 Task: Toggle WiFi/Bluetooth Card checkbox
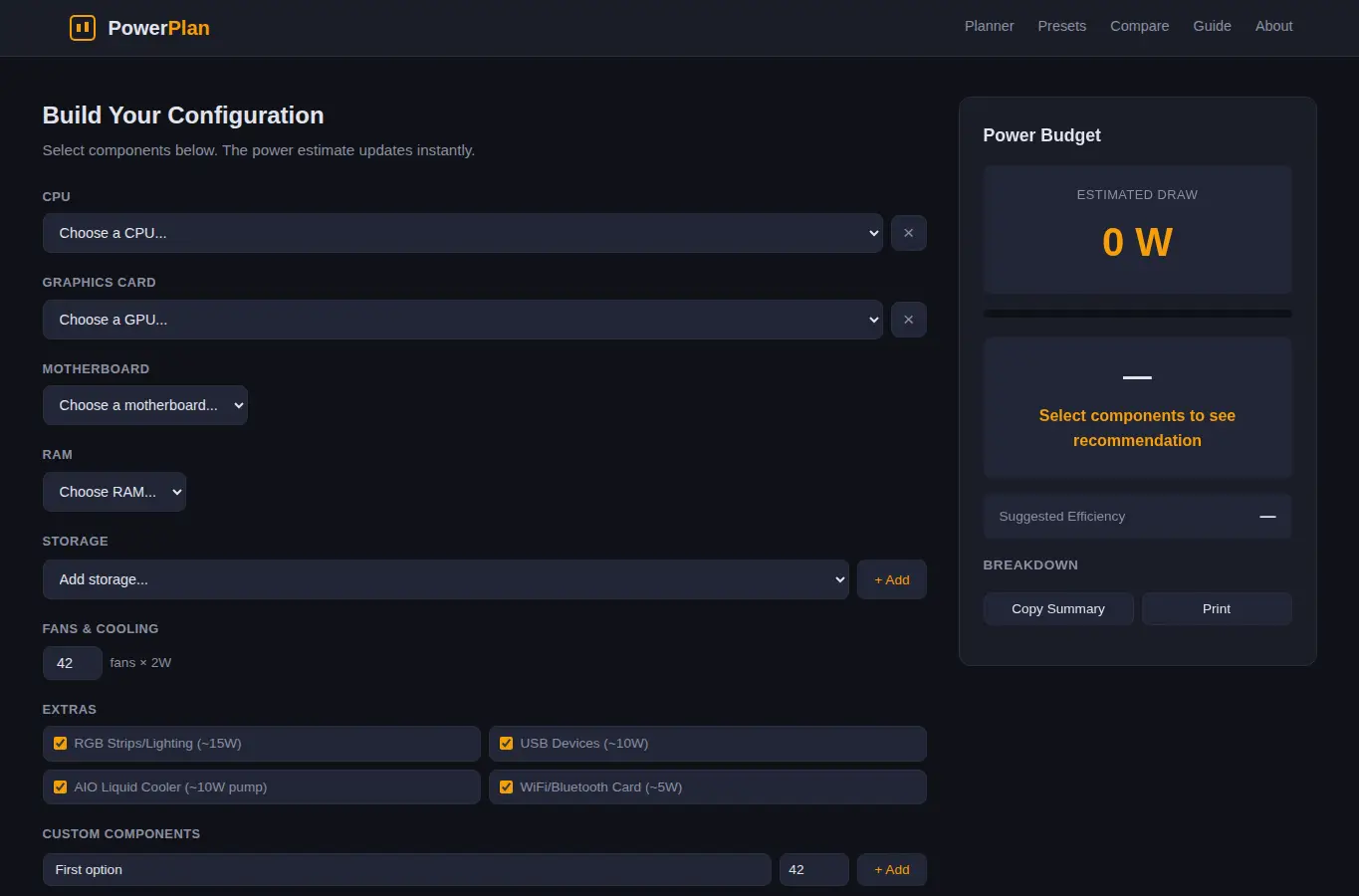(x=506, y=787)
